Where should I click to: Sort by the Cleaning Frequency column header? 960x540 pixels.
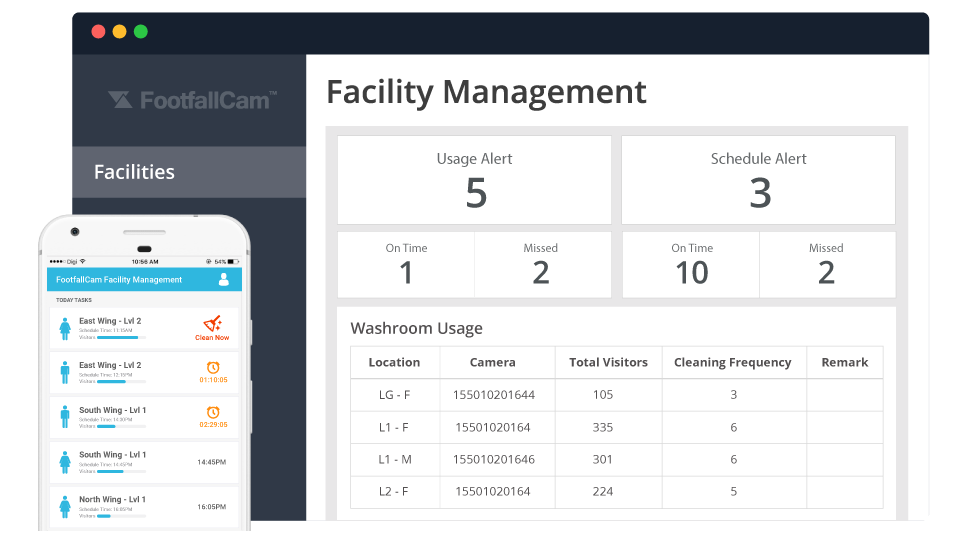coord(733,362)
